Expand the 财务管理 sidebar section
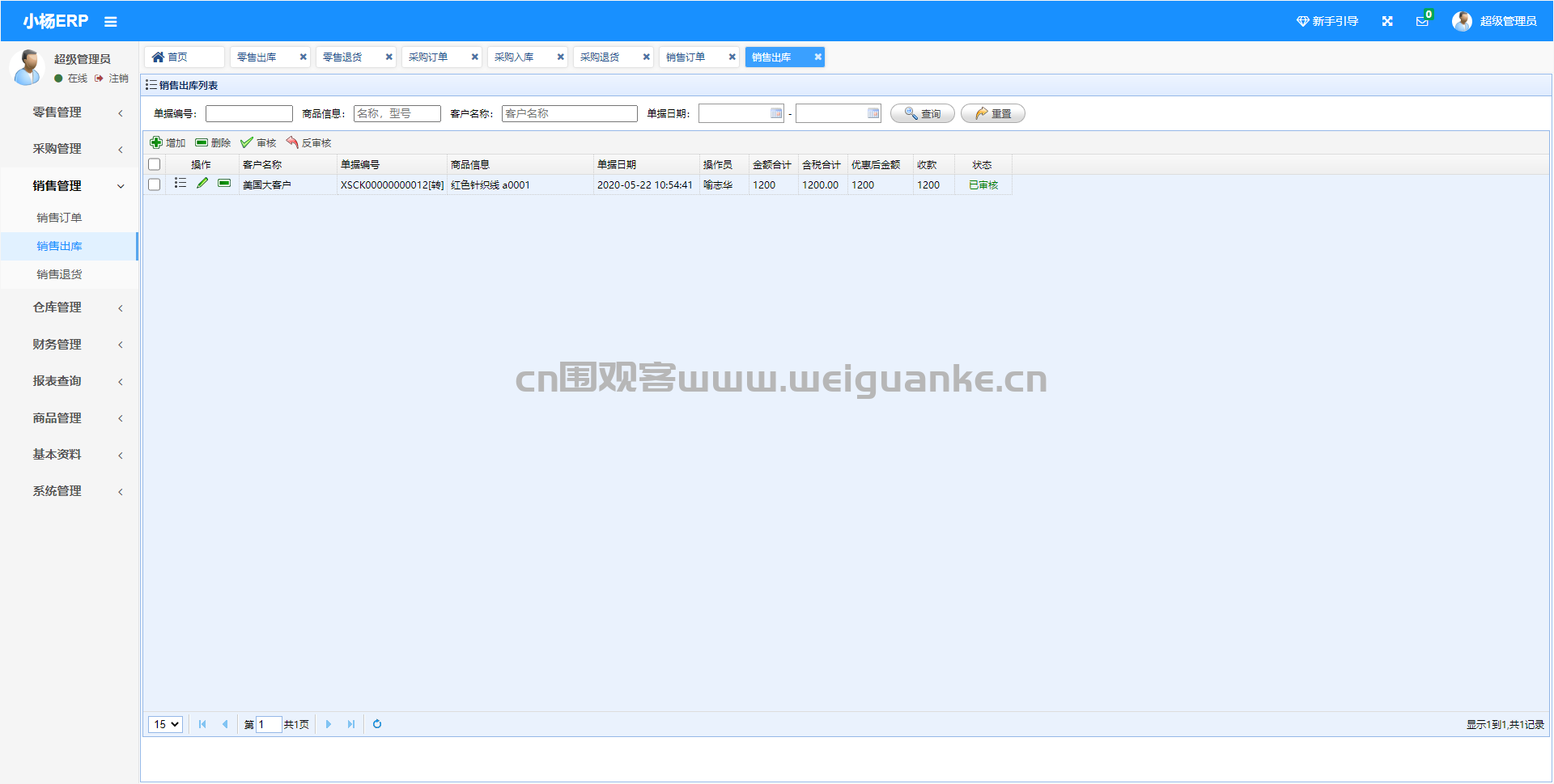 [x=69, y=345]
